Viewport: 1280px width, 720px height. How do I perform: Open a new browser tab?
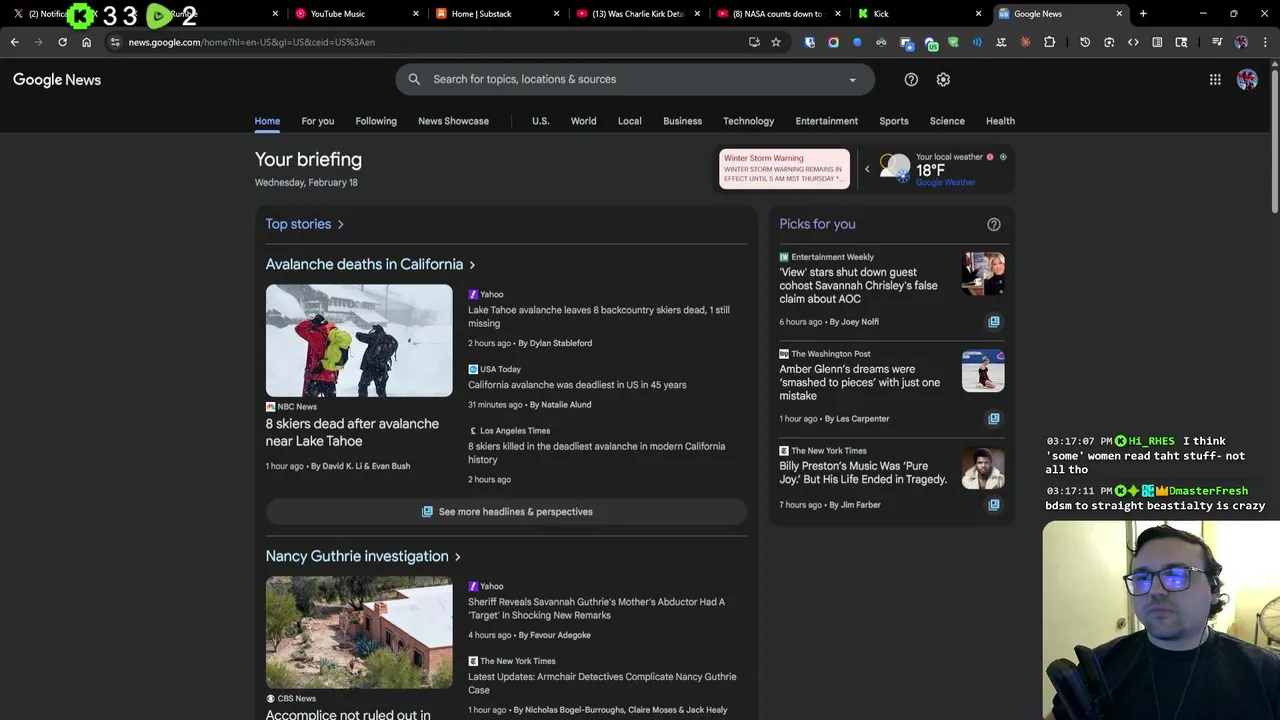coord(1143,14)
